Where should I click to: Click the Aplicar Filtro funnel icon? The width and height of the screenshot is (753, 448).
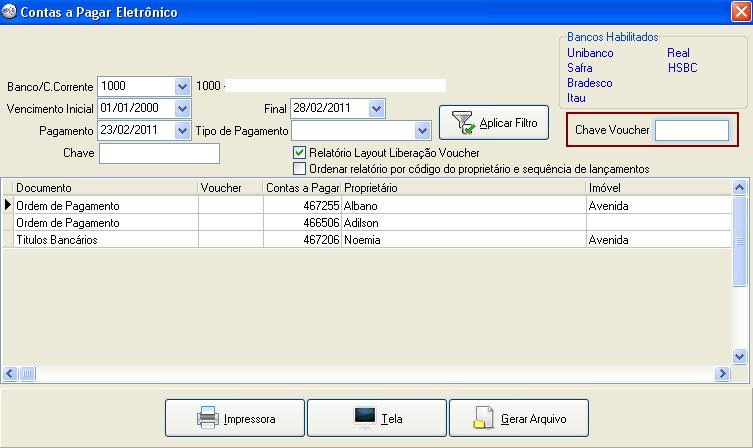(x=463, y=123)
